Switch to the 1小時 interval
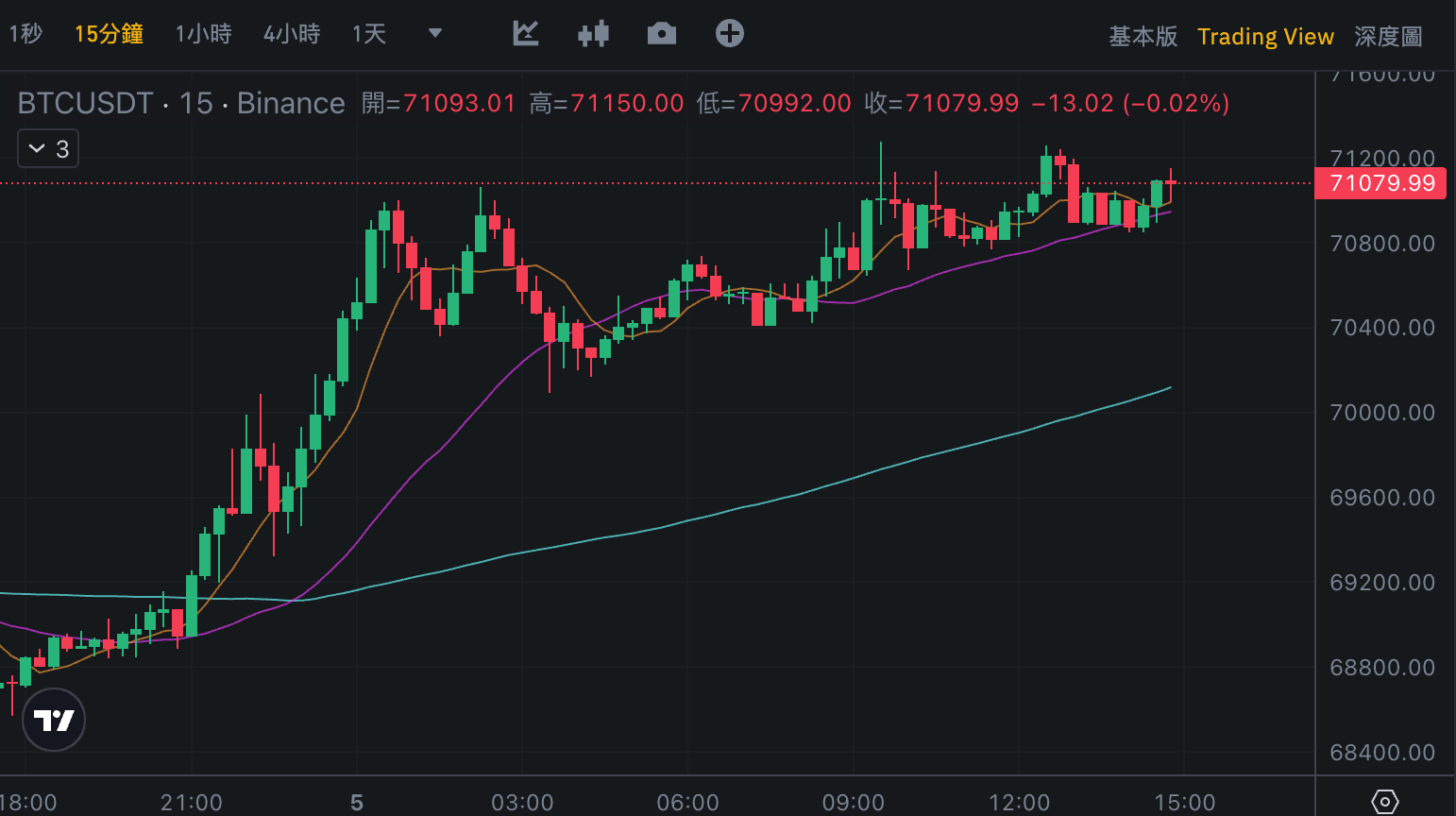1456x816 pixels. click(x=203, y=35)
